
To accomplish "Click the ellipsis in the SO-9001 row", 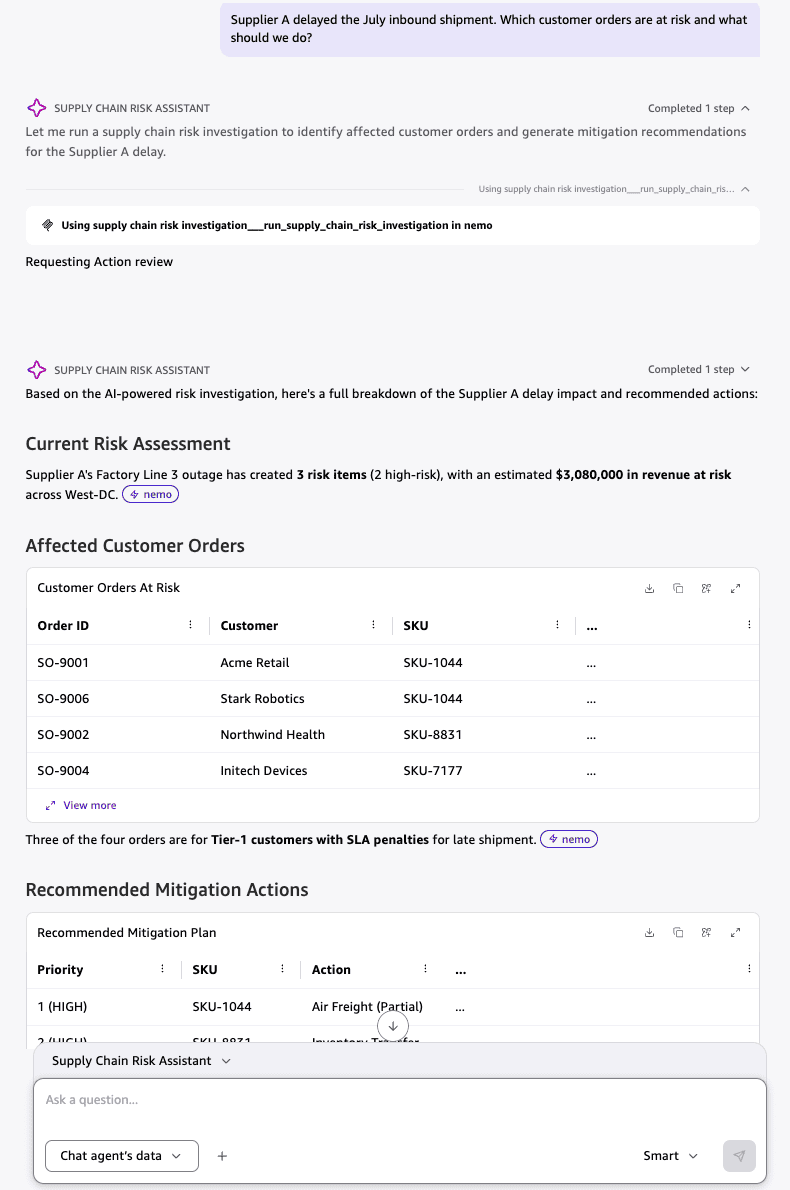I will 591,664.
